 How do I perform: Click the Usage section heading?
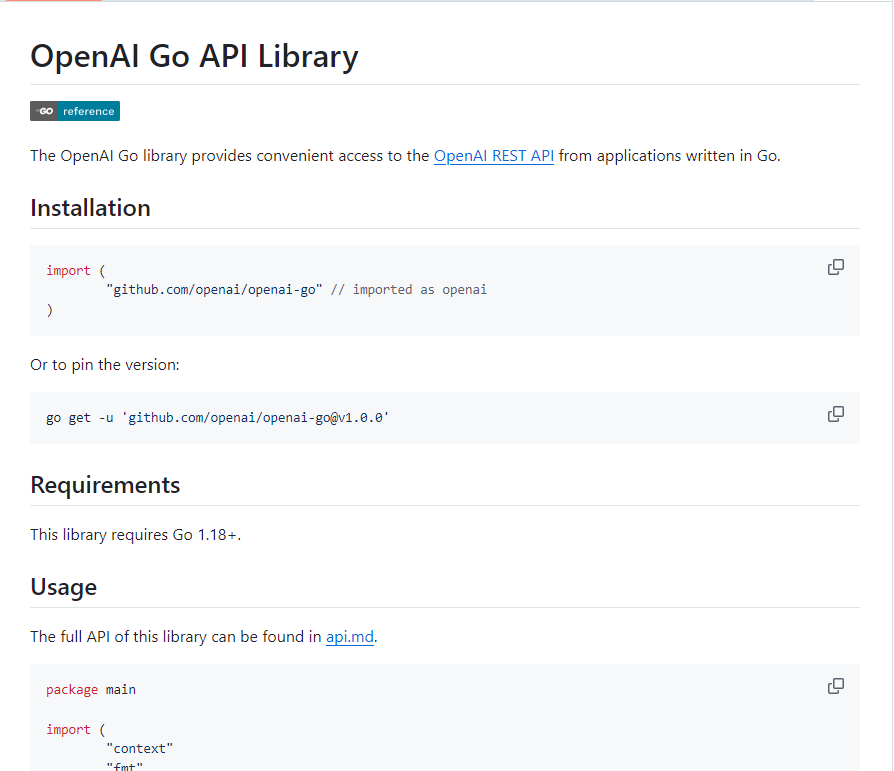pyautogui.click(x=63, y=587)
